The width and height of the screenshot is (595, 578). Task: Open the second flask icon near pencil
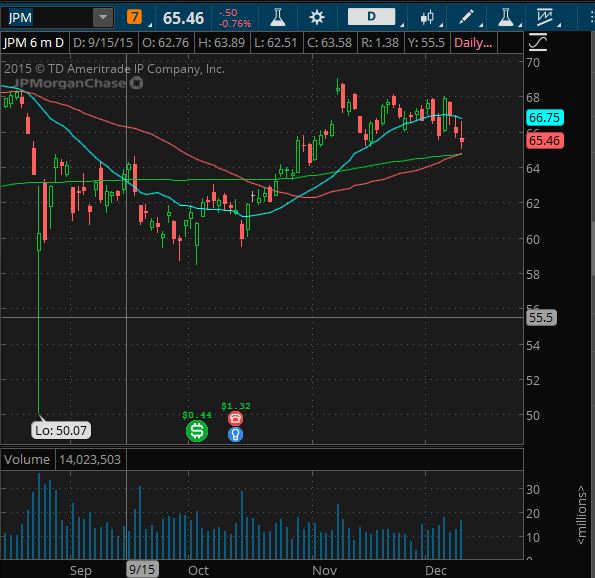click(506, 17)
